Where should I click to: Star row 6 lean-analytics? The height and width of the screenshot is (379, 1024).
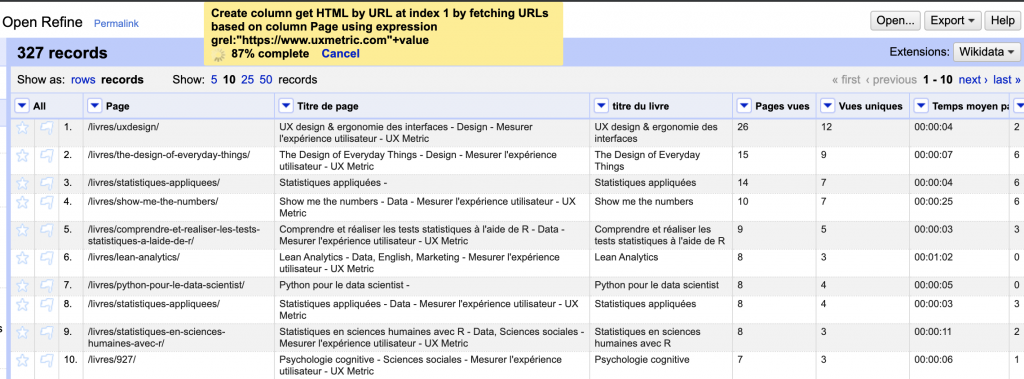[23, 258]
